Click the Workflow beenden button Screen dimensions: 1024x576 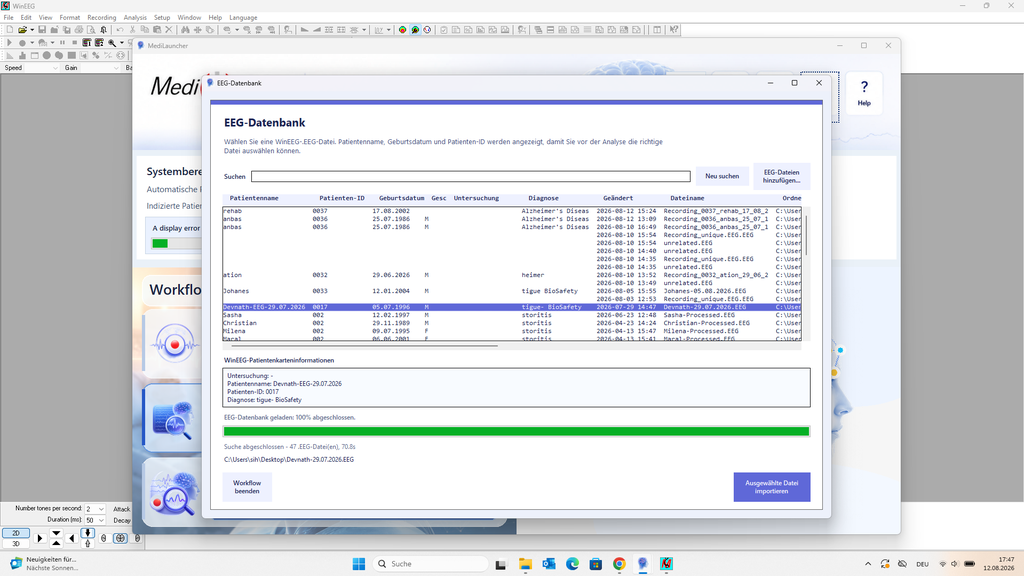coord(247,487)
